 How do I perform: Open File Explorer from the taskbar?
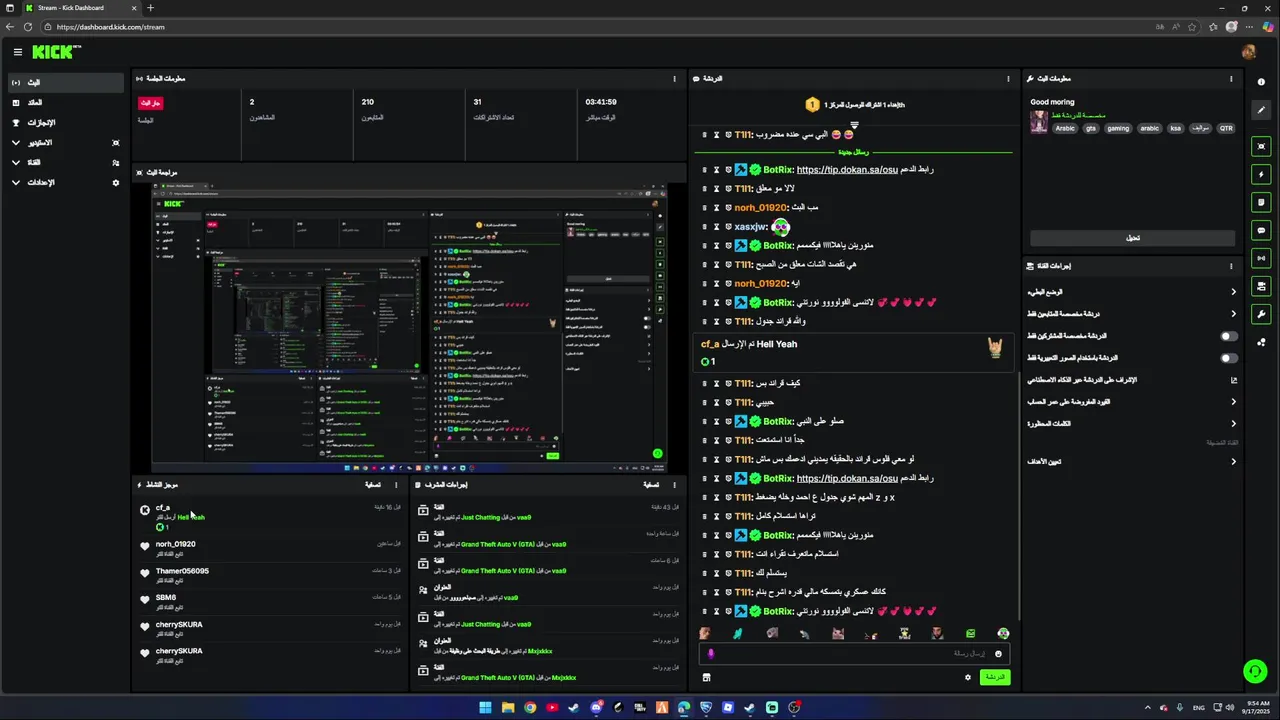pyautogui.click(x=508, y=708)
